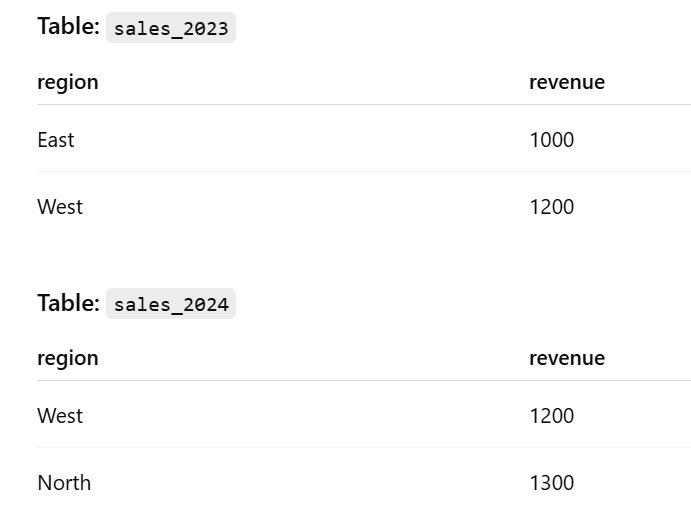The height and width of the screenshot is (510, 691).
Task: Click the "Table:" heading text before sales_2024
Action: (69, 303)
